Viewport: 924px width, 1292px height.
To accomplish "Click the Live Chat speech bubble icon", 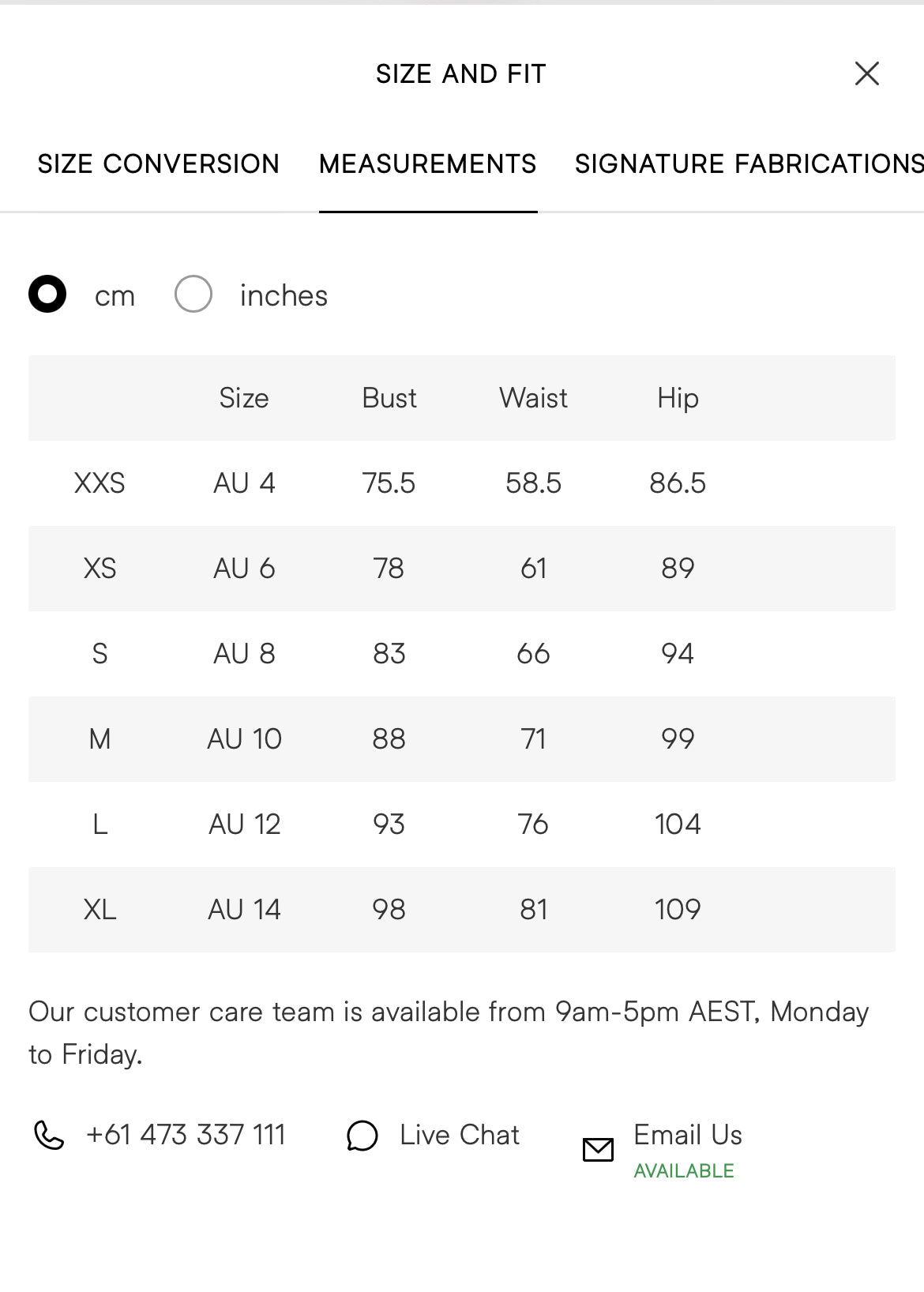I will pos(362,1136).
